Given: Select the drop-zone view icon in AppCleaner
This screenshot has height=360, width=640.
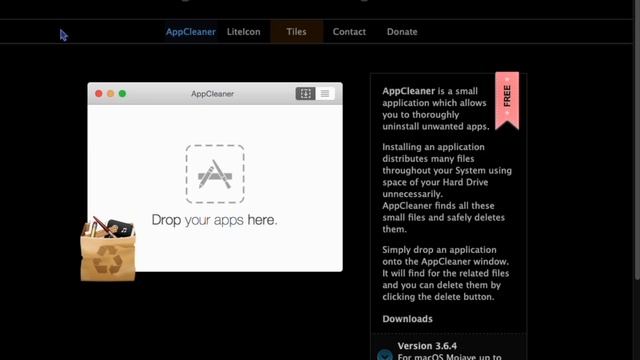Looking at the screenshot, I should 305,93.
